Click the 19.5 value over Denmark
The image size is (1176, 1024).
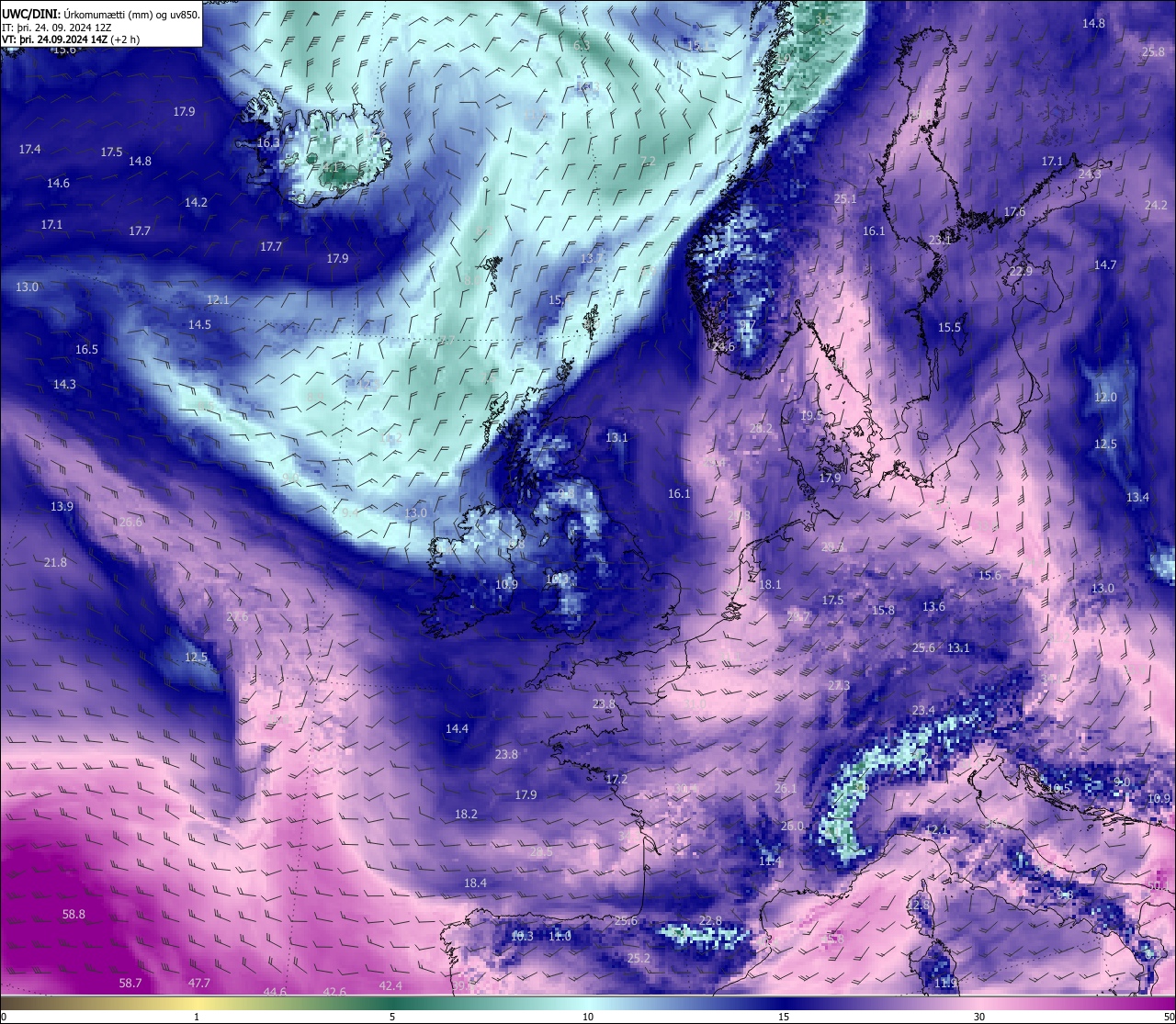point(811,415)
